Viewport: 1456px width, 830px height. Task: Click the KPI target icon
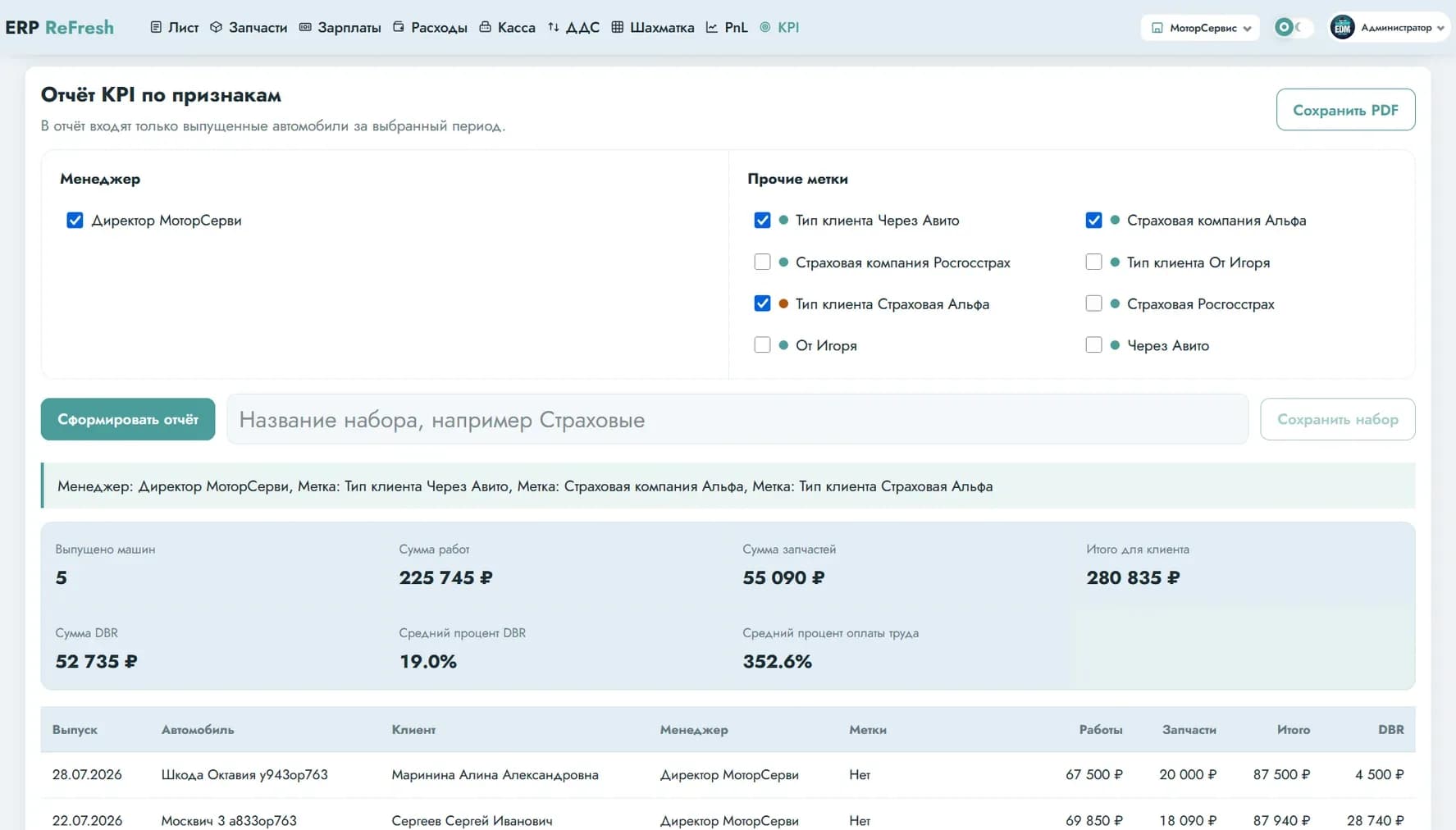765,27
